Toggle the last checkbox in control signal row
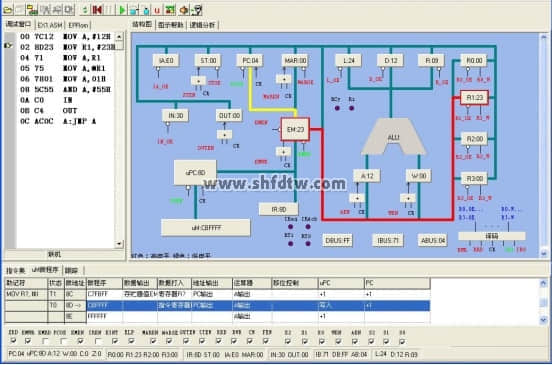Viewport: 552px width, 365px height. 402,341
